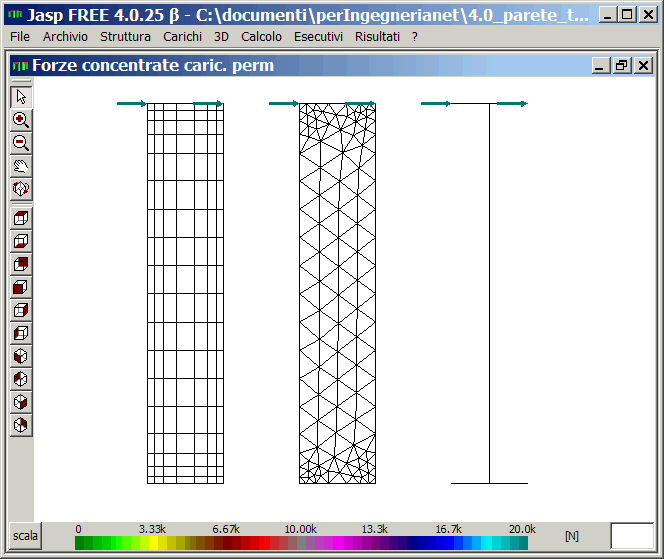
Task: Open the Risultati menu
Action: 377,37
